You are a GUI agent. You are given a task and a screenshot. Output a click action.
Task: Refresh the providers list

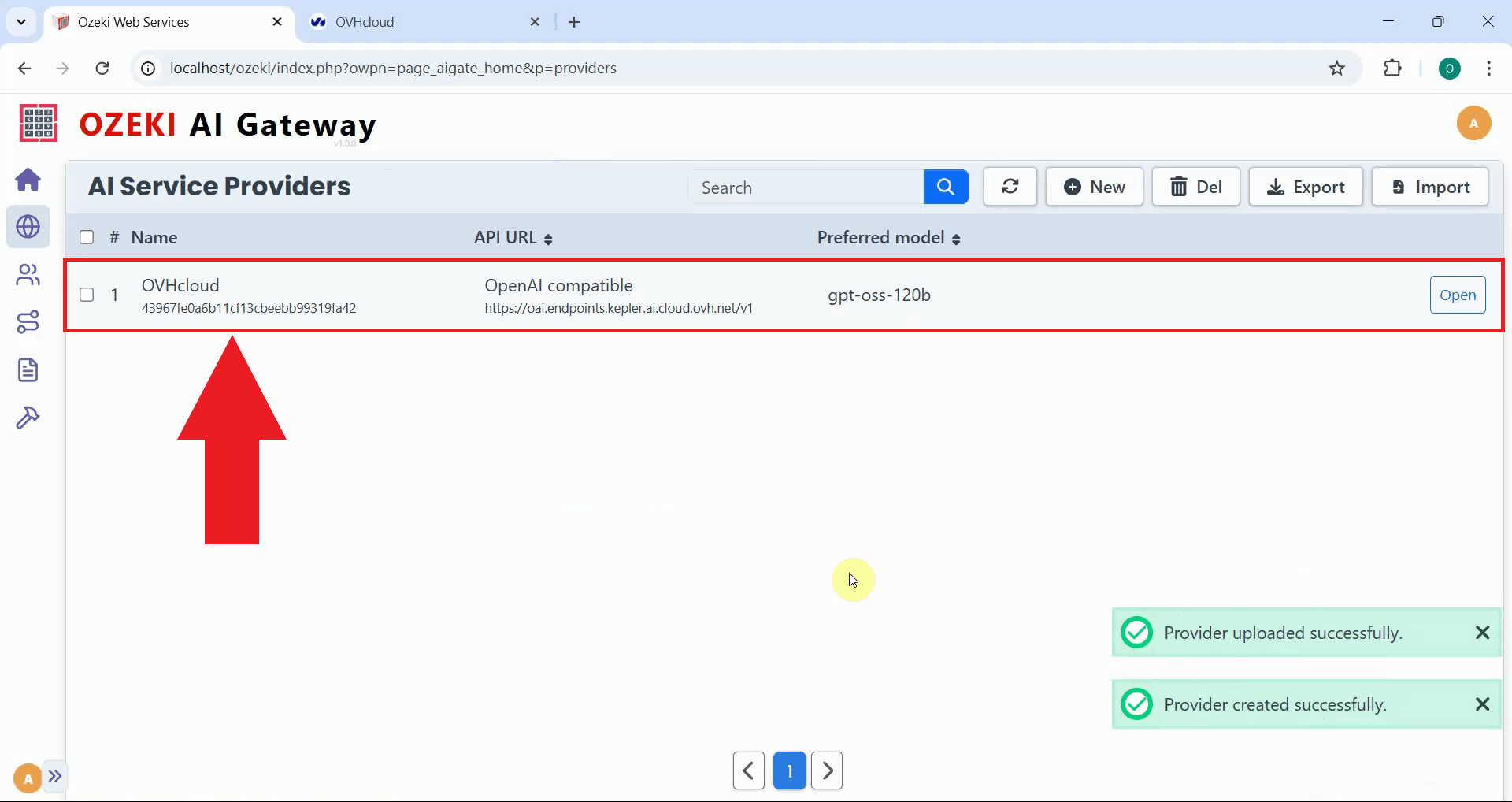click(1010, 187)
